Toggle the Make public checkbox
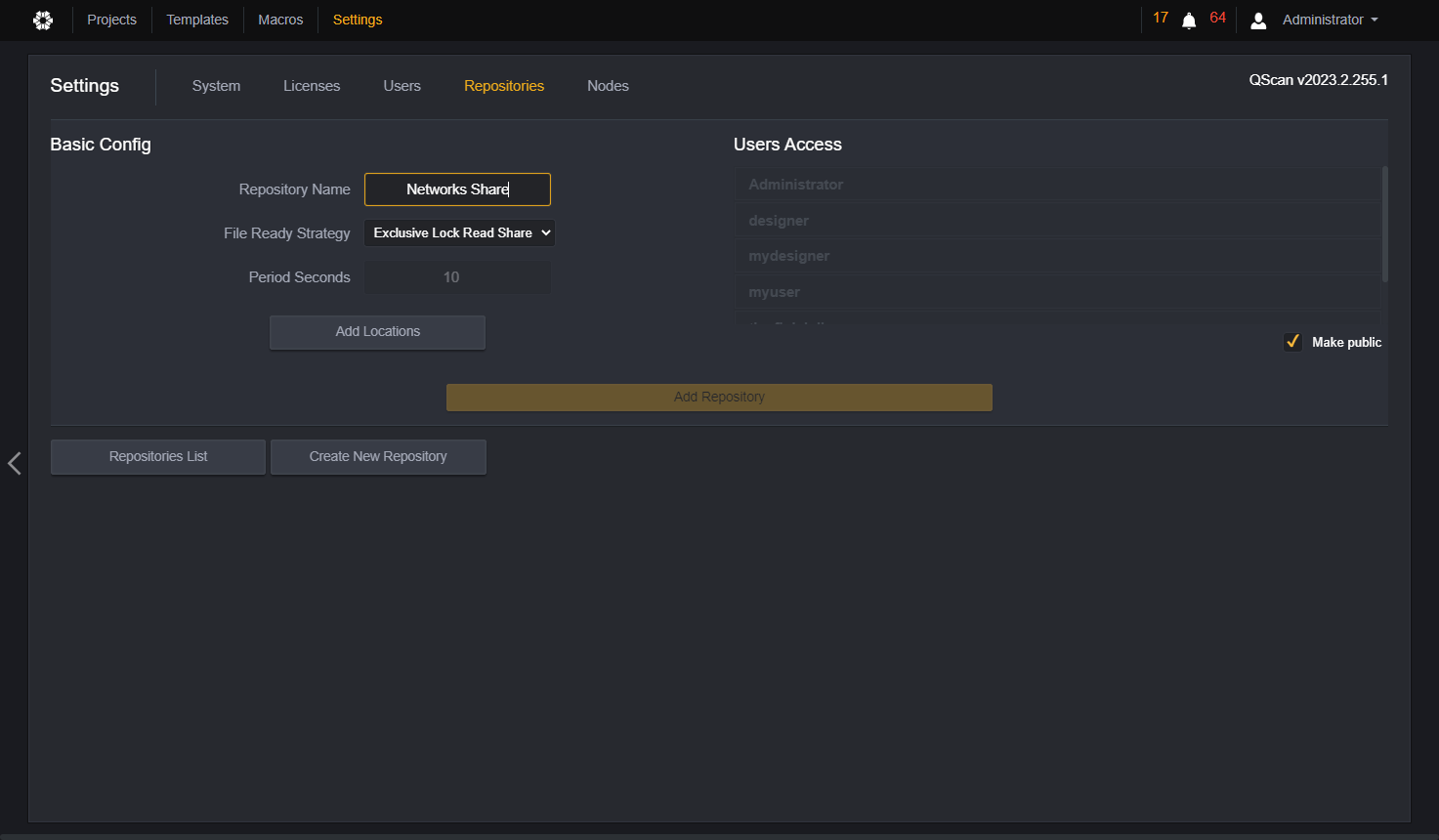Screen dimensions: 1439x840 pos(1292,342)
